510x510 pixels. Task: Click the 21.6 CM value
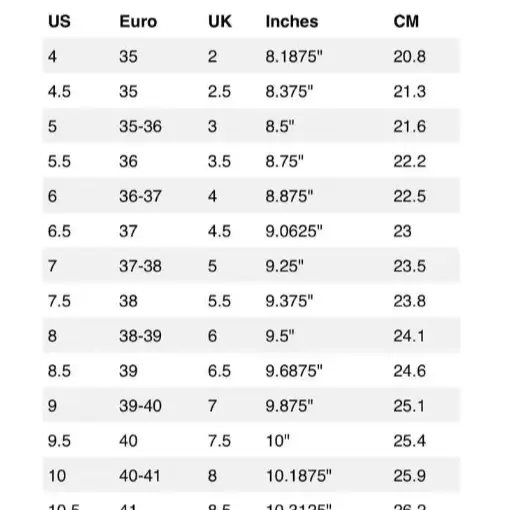pos(410,126)
